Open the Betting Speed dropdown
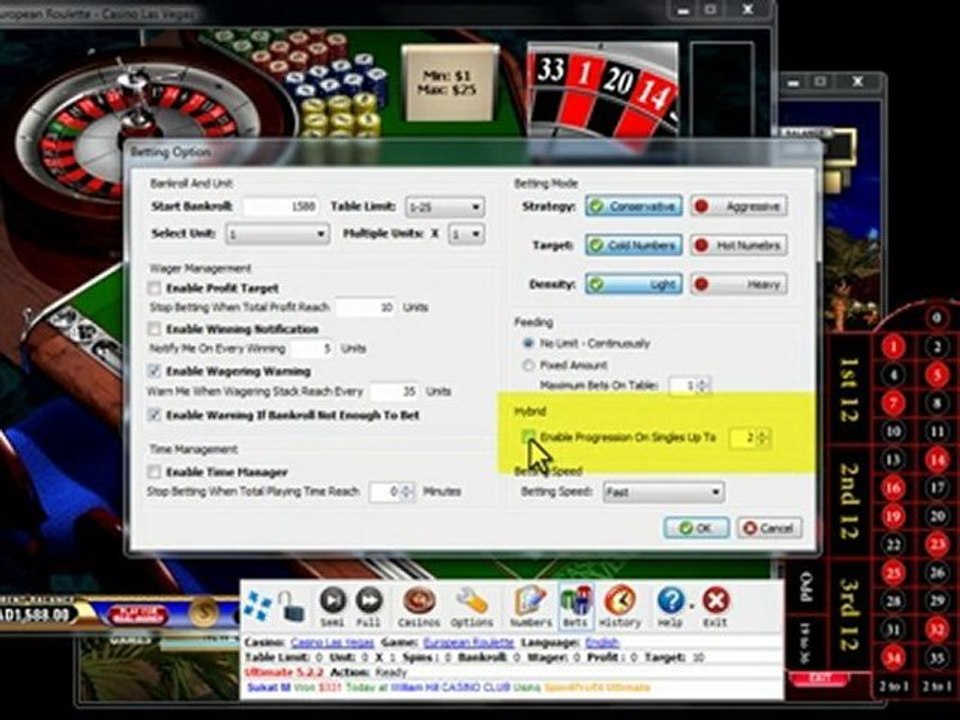Screen dimensions: 960x720 tap(664, 492)
